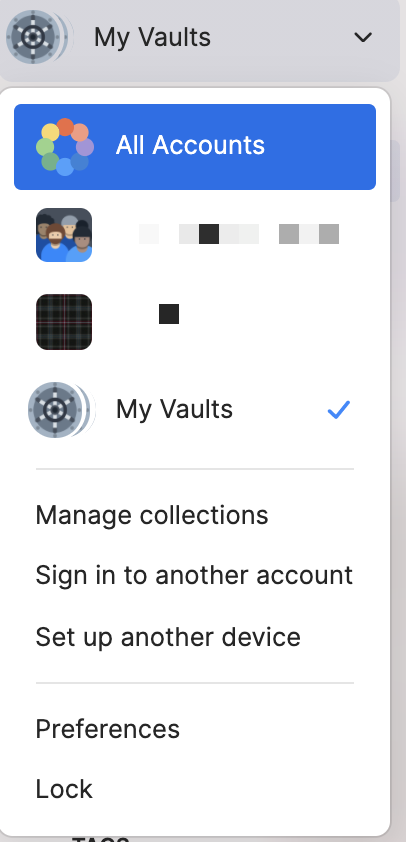
Task: Click the vault icon beside the checked My Vaults entry
Action: [61, 410]
